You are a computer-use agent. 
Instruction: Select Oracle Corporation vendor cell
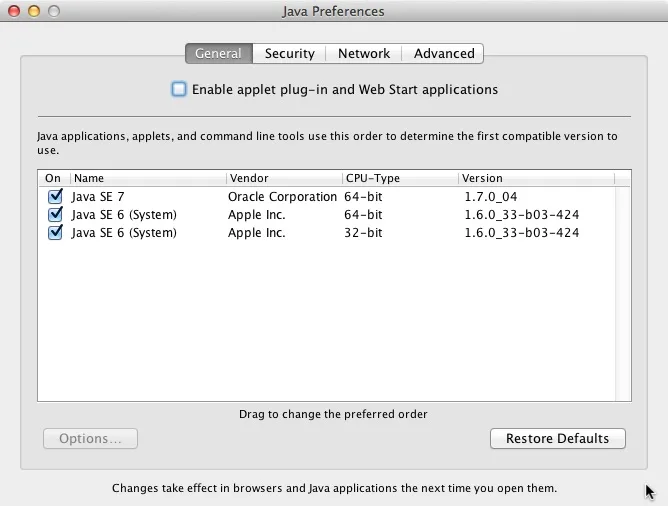pyautogui.click(x=282, y=196)
